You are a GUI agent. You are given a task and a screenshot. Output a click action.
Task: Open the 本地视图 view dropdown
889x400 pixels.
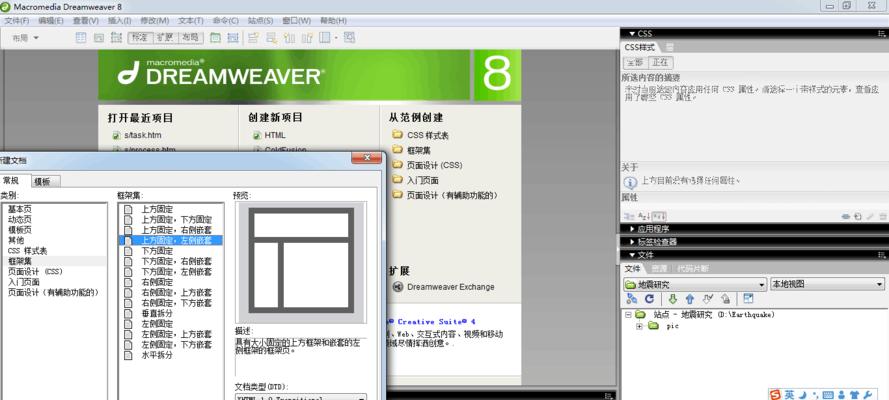(827, 284)
